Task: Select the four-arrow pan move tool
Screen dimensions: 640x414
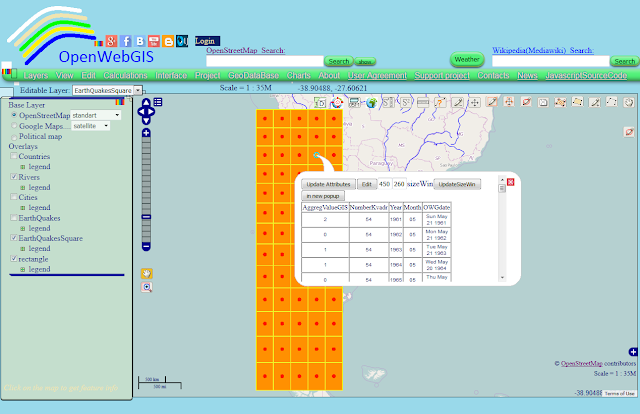Action: (x=474, y=102)
